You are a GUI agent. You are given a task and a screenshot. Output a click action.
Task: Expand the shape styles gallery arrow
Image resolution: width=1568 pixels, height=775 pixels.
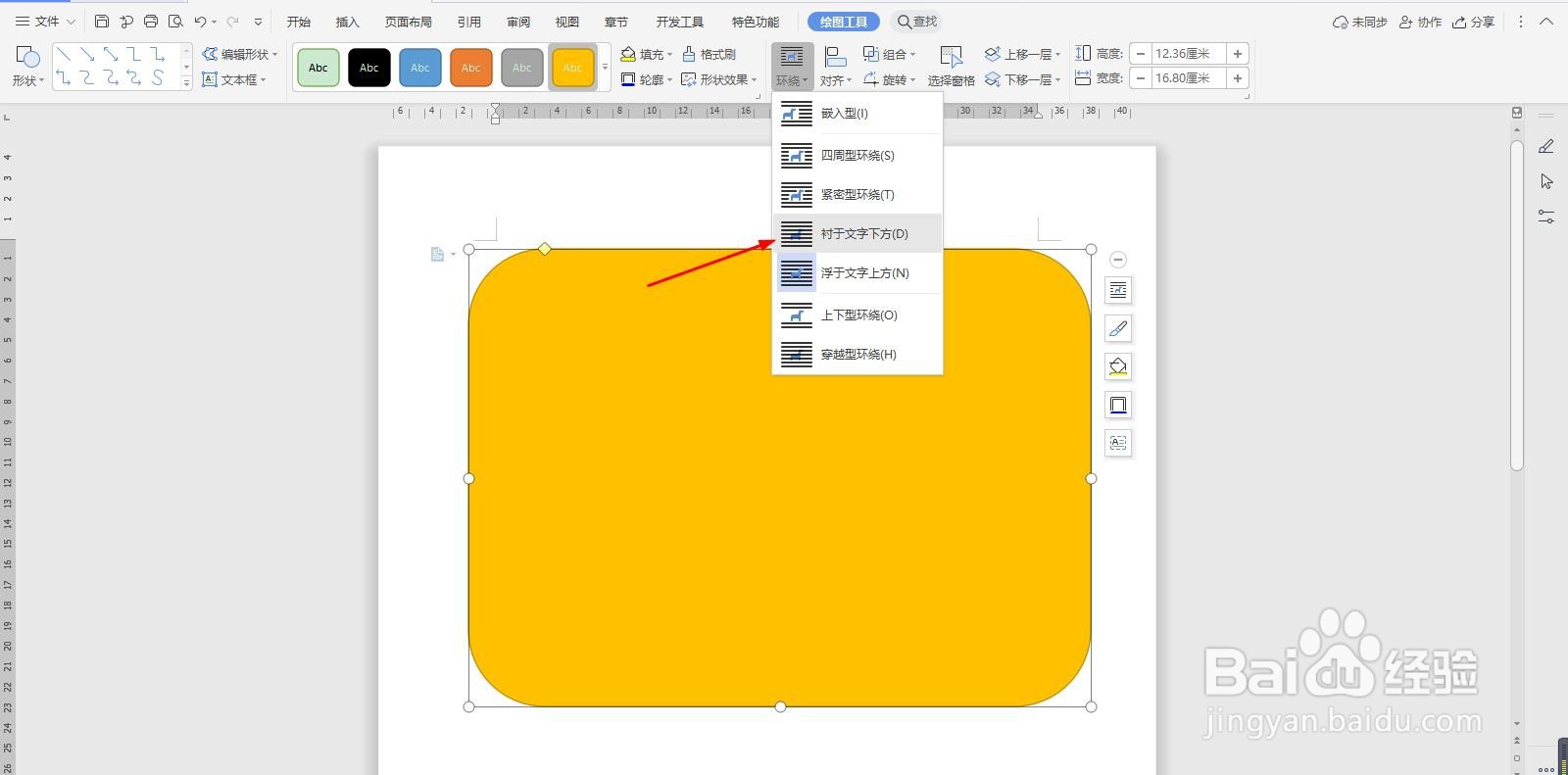pos(605,68)
